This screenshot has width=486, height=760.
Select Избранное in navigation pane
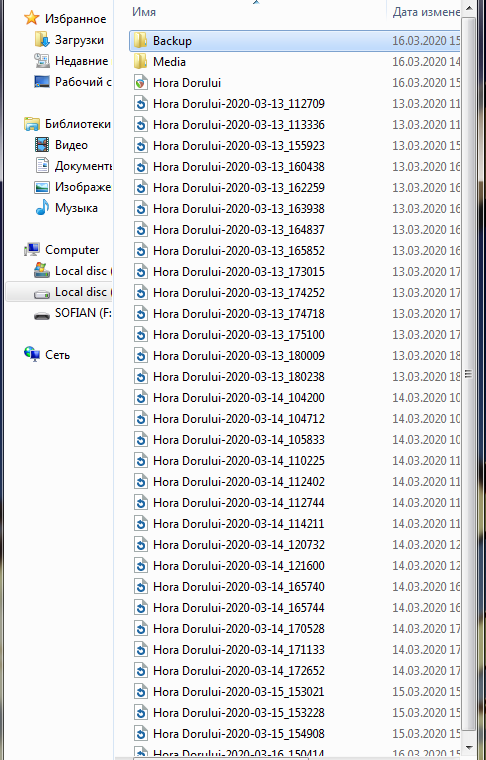pyautogui.click(x=76, y=19)
